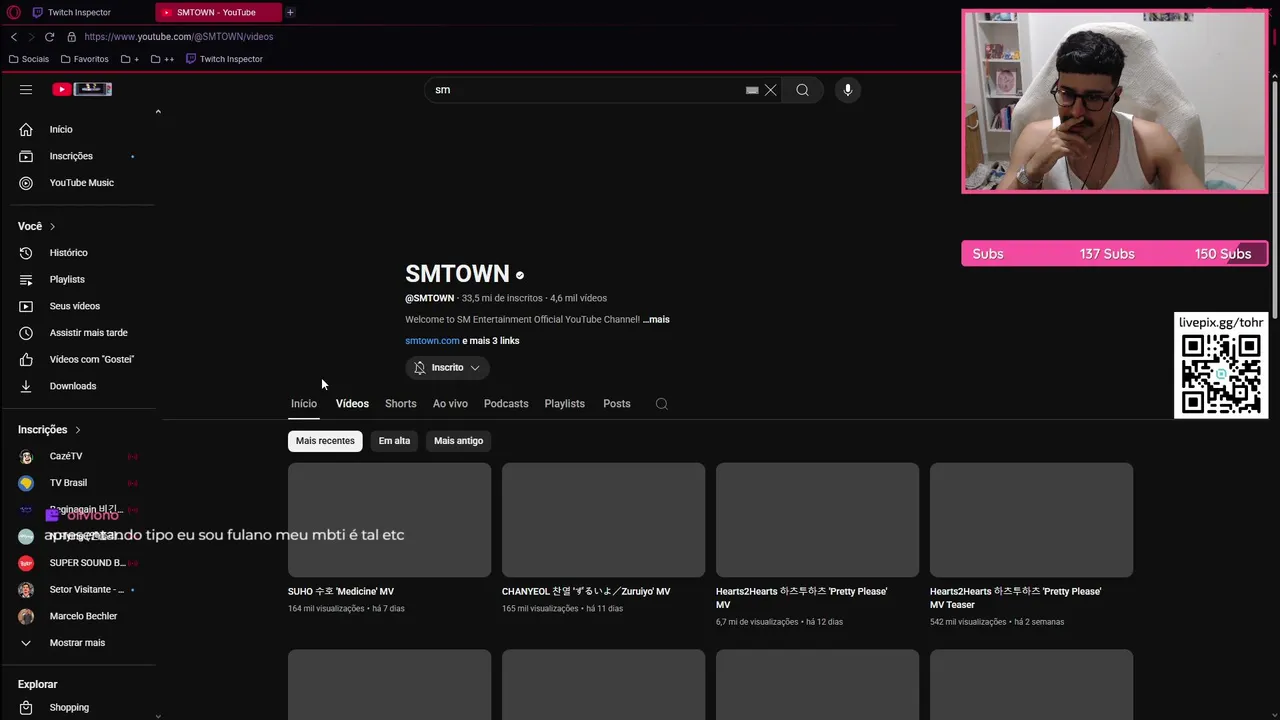Open the Sociais bookmark folder

(x=28, y=59)
